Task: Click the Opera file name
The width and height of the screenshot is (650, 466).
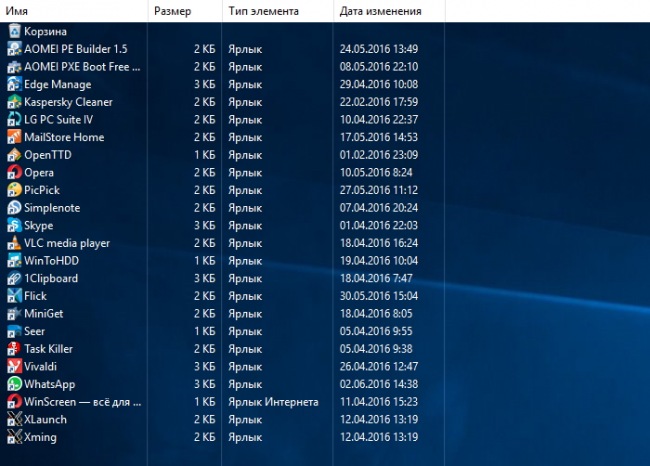Action: pyautogui.click(x=39, y=173)
